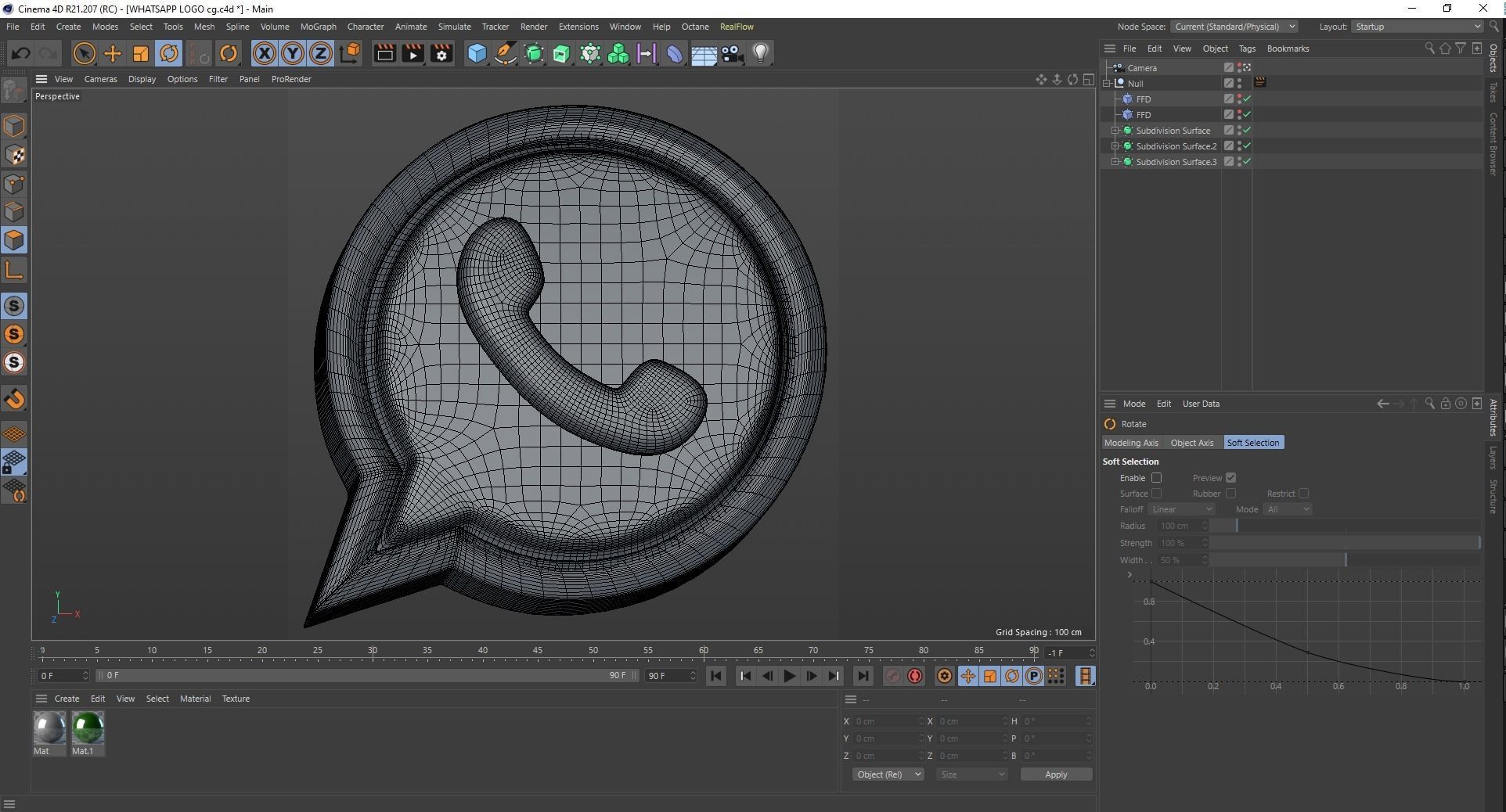The image size is (1506, 812).
Task: Open the Size dropdown in coordinates
Action: [971, 774]
